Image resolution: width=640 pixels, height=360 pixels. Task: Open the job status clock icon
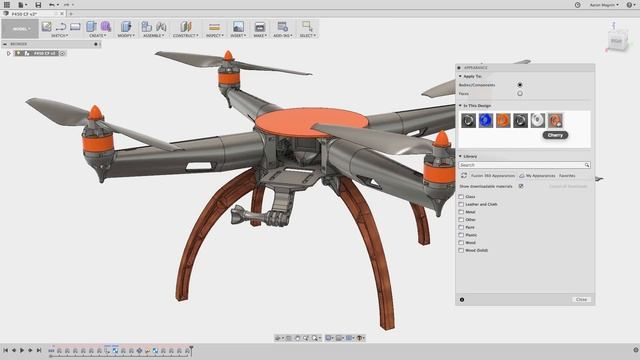click(x=578, y=5)
